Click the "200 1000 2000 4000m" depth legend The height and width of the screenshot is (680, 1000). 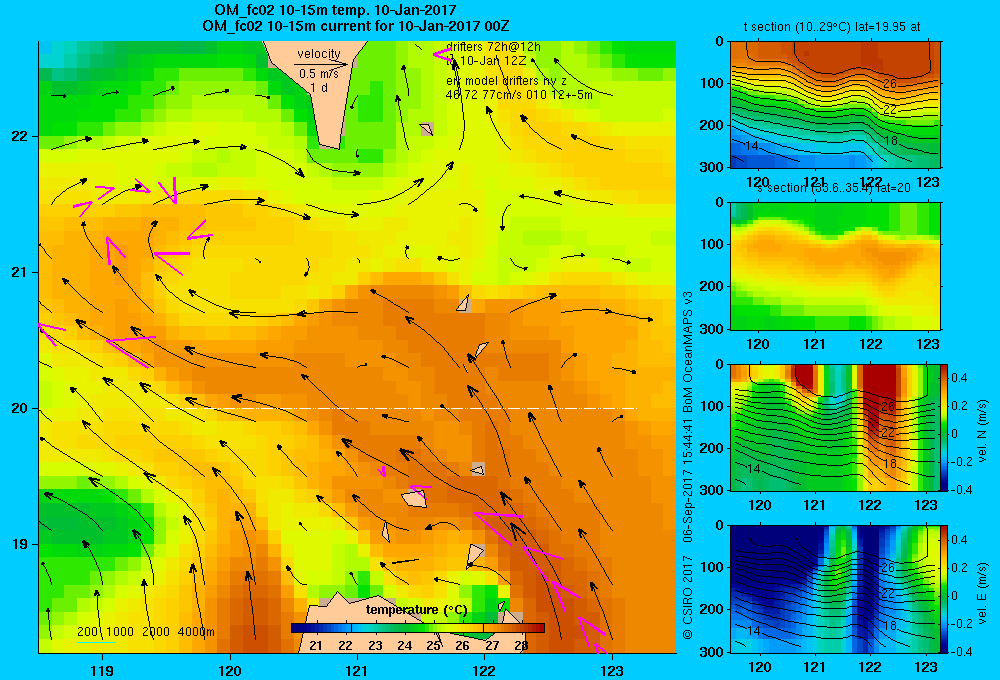pyautogui.click(x=145, y=632)
